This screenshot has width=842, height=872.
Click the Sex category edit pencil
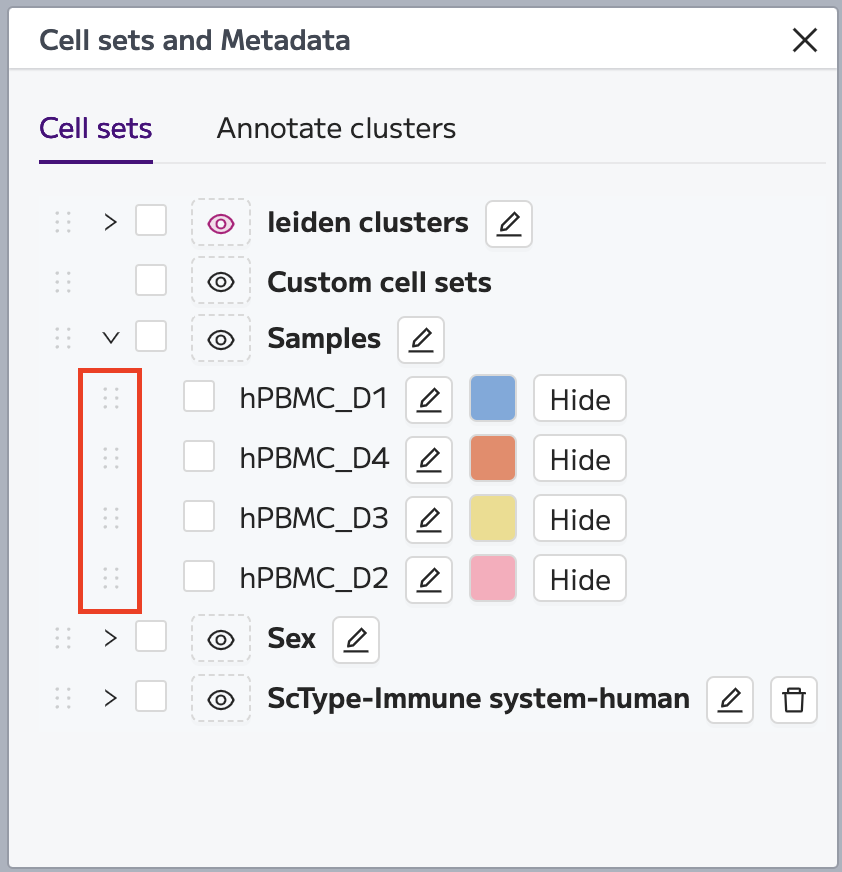356,640
